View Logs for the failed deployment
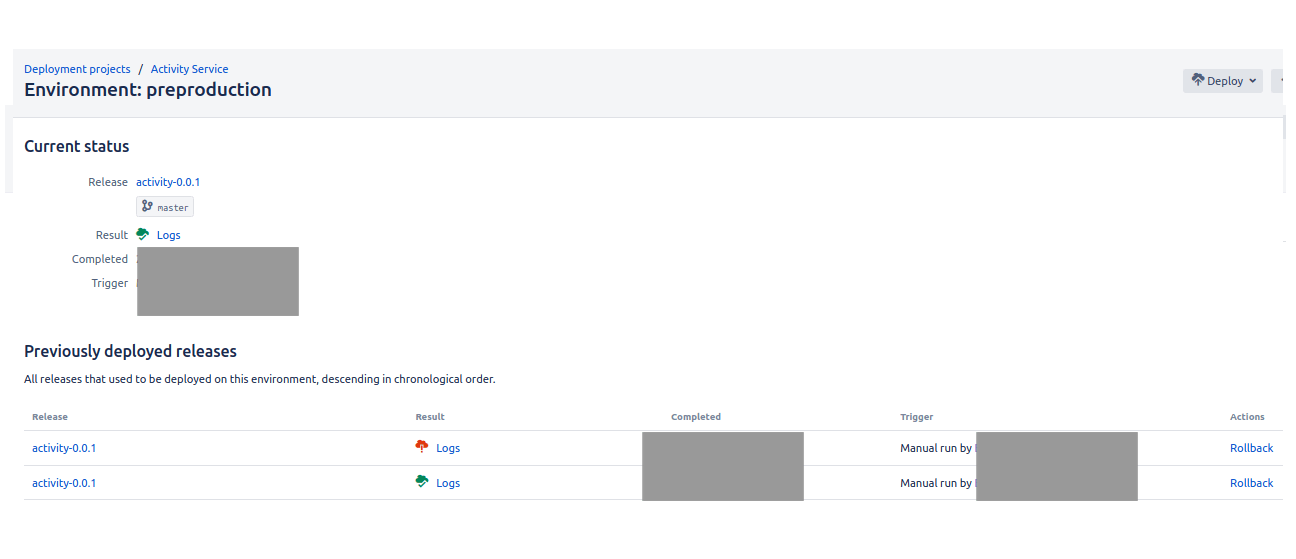This screenshot has height=559, width=1296. (448, 448)
